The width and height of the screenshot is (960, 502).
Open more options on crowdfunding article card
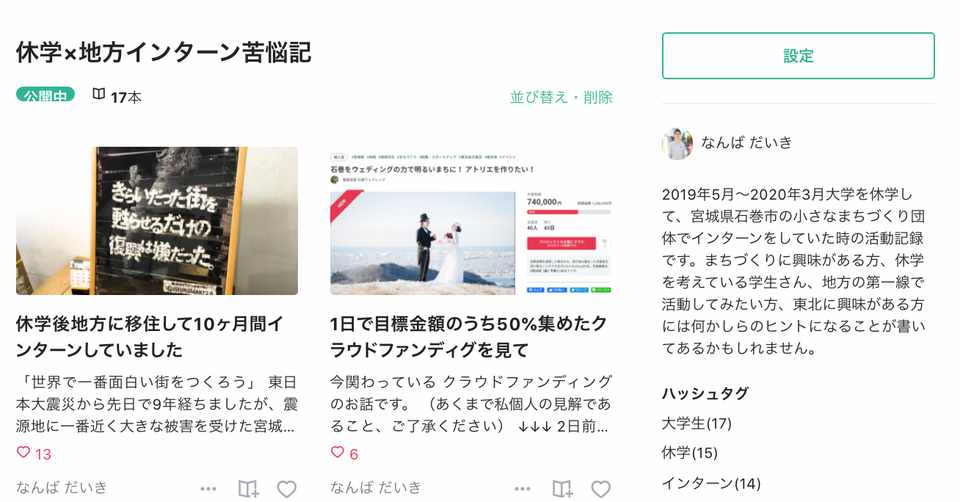(x=522, y=489)
